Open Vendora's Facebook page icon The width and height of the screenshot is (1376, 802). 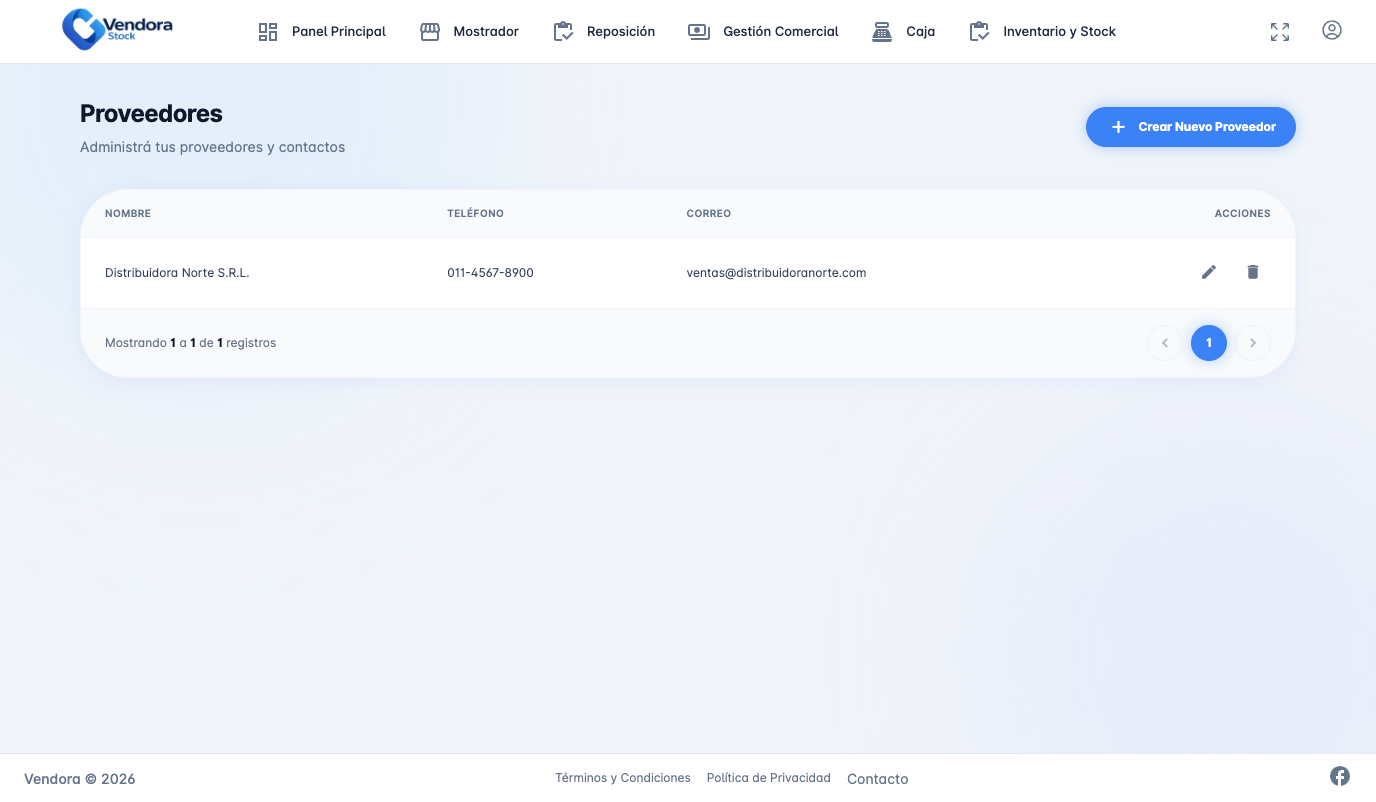pyautogui.click(x=1340, y=776)
